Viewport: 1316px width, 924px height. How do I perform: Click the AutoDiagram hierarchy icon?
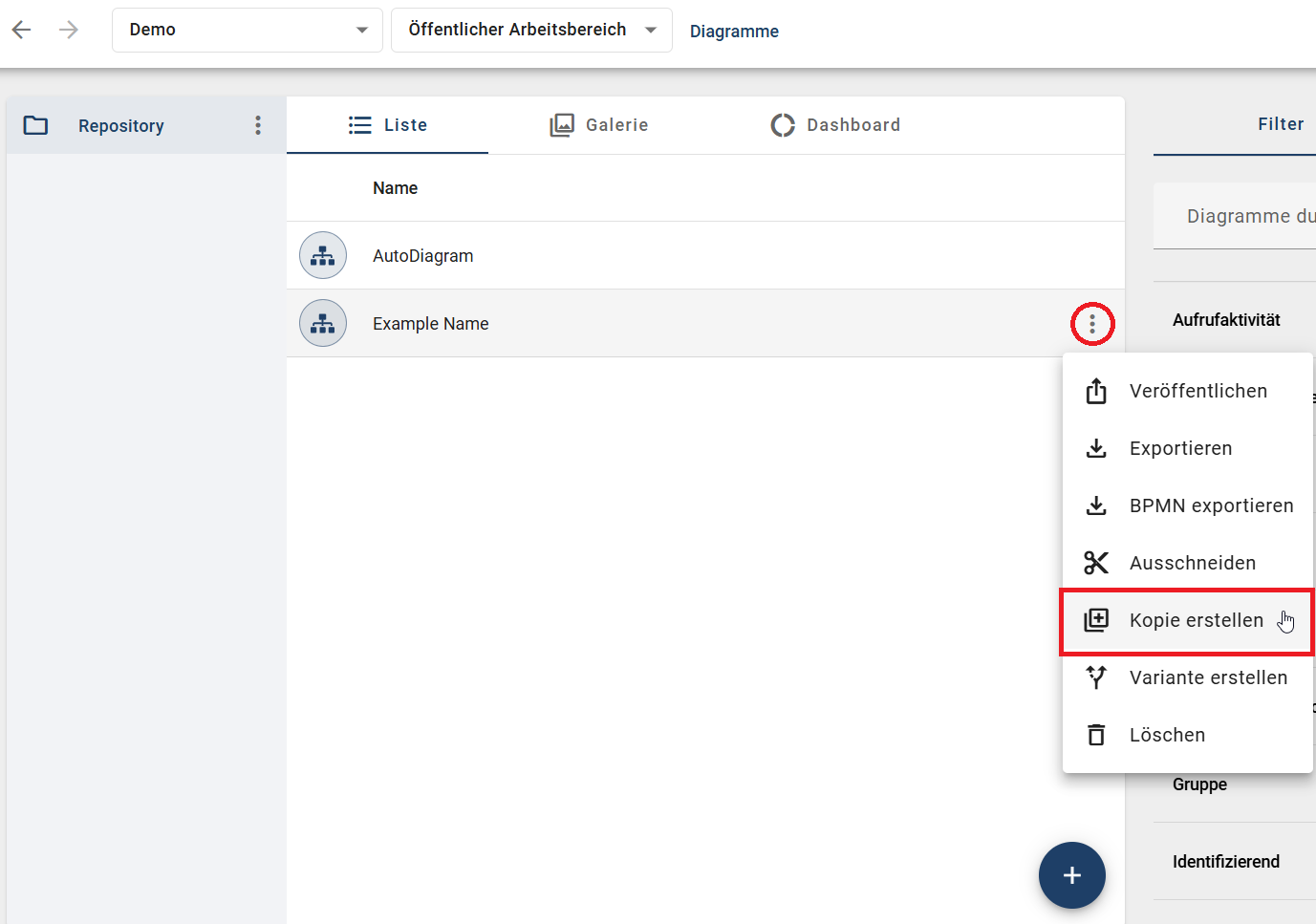coord(323,255)
